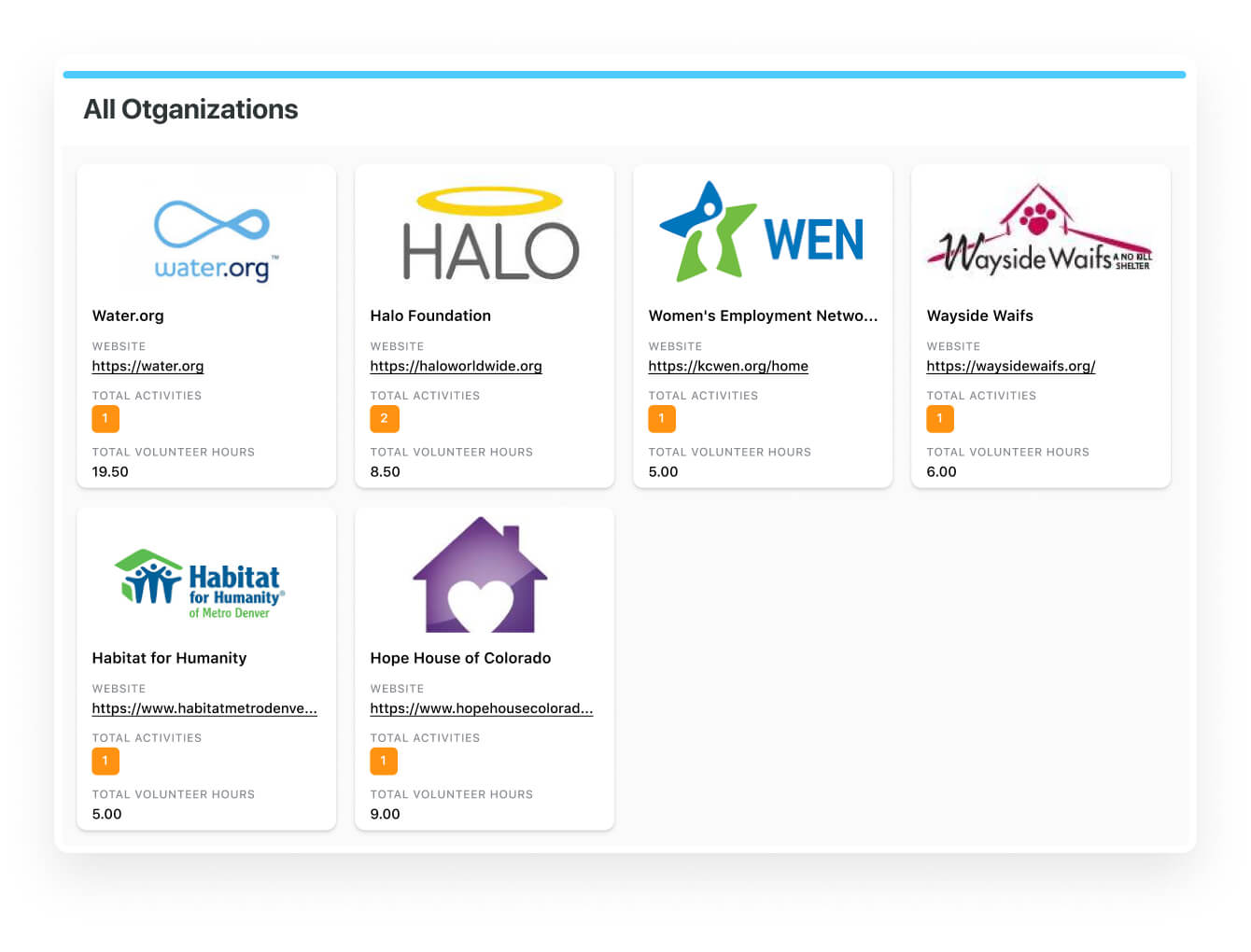1251x952 pixels.
Task: Select the Women's Employment Network title
Action: [x=763, y=315]
